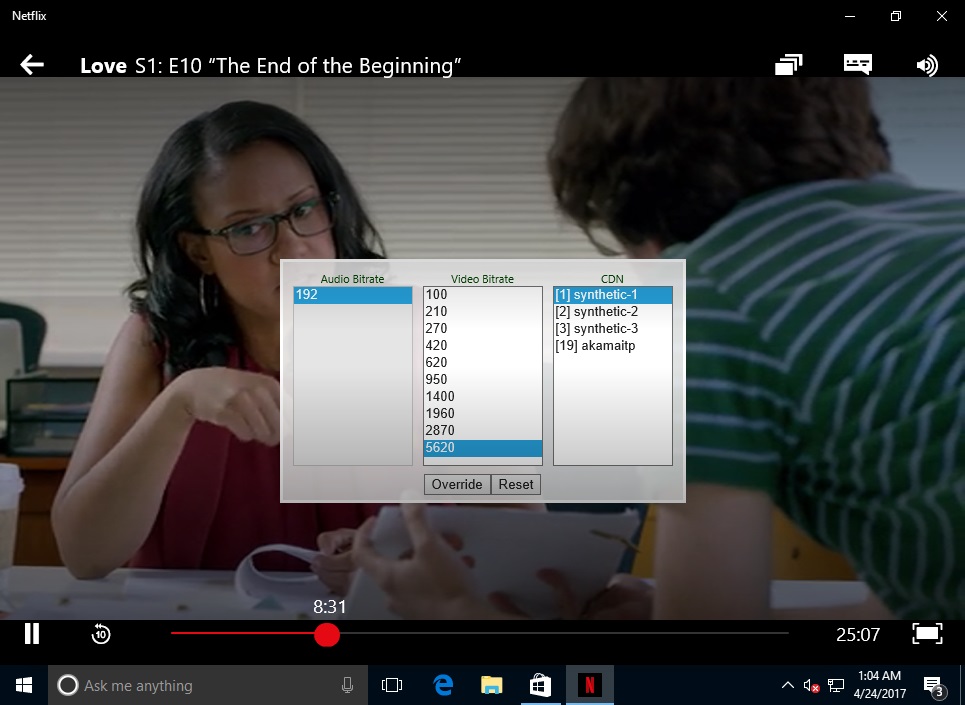Screen dimensions: 965x705
Task: Click the Override button
Action: coord(457,485)
